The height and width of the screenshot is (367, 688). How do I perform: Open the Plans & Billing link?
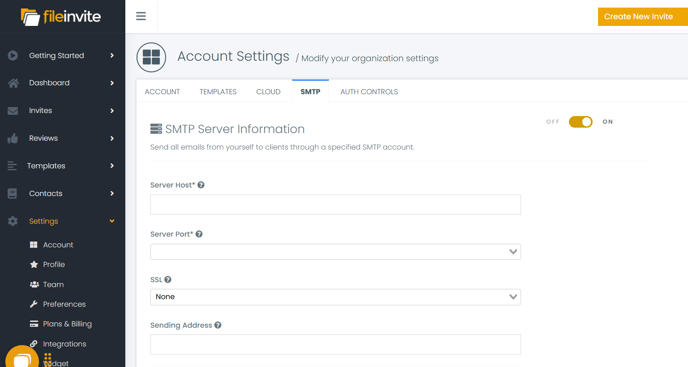tap(68, 324)
